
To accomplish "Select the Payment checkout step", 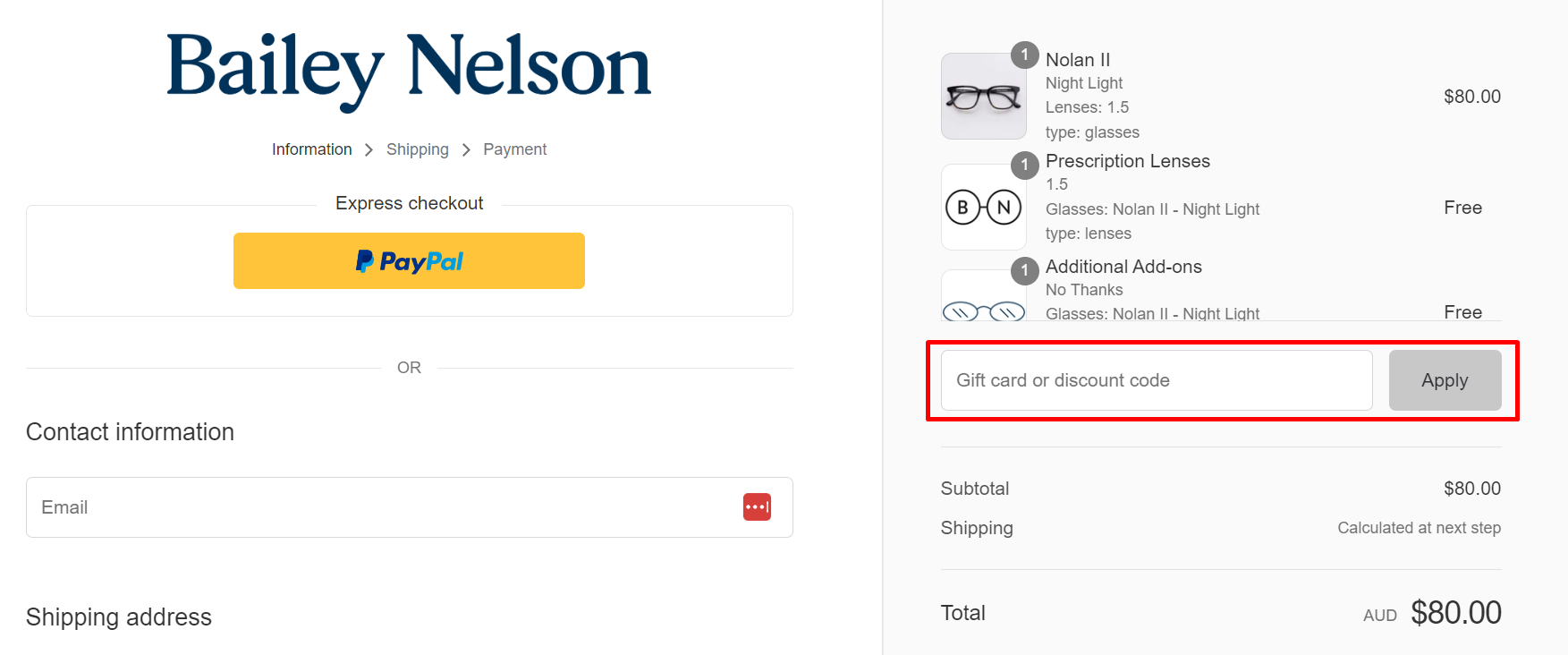I will point(514,149).
